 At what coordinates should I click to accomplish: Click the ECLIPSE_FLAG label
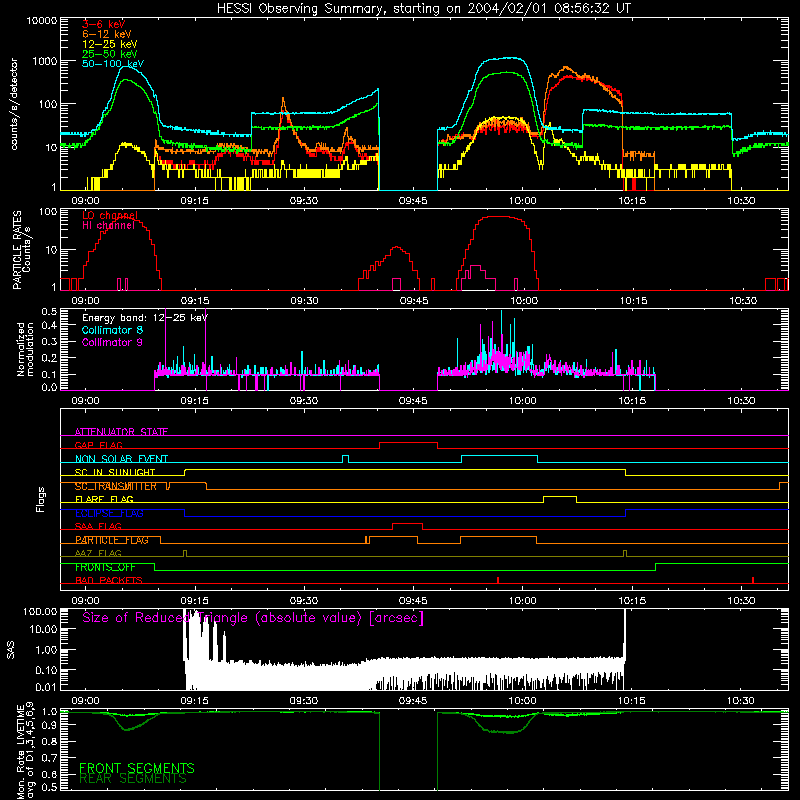click(109, 513)
